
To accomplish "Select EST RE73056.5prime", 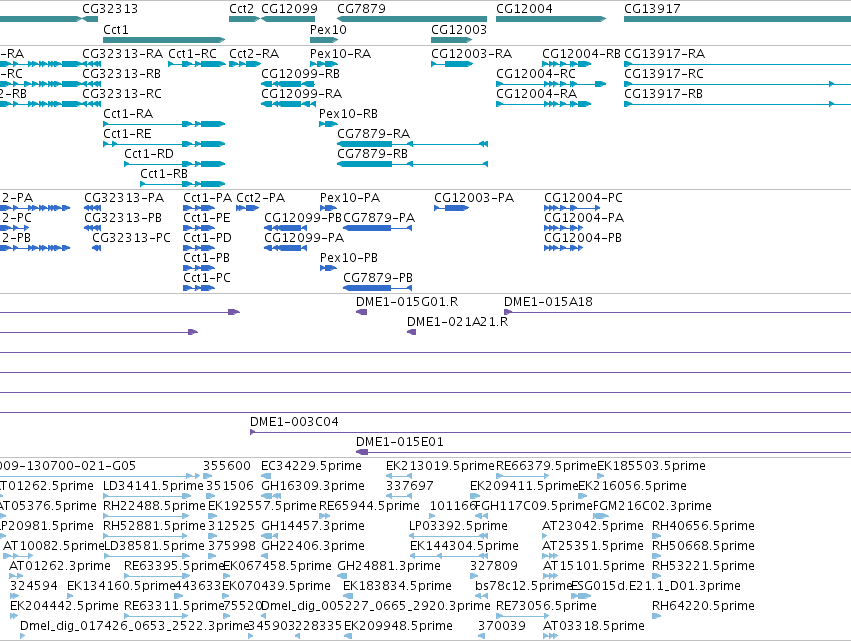I will click(523, 616).
